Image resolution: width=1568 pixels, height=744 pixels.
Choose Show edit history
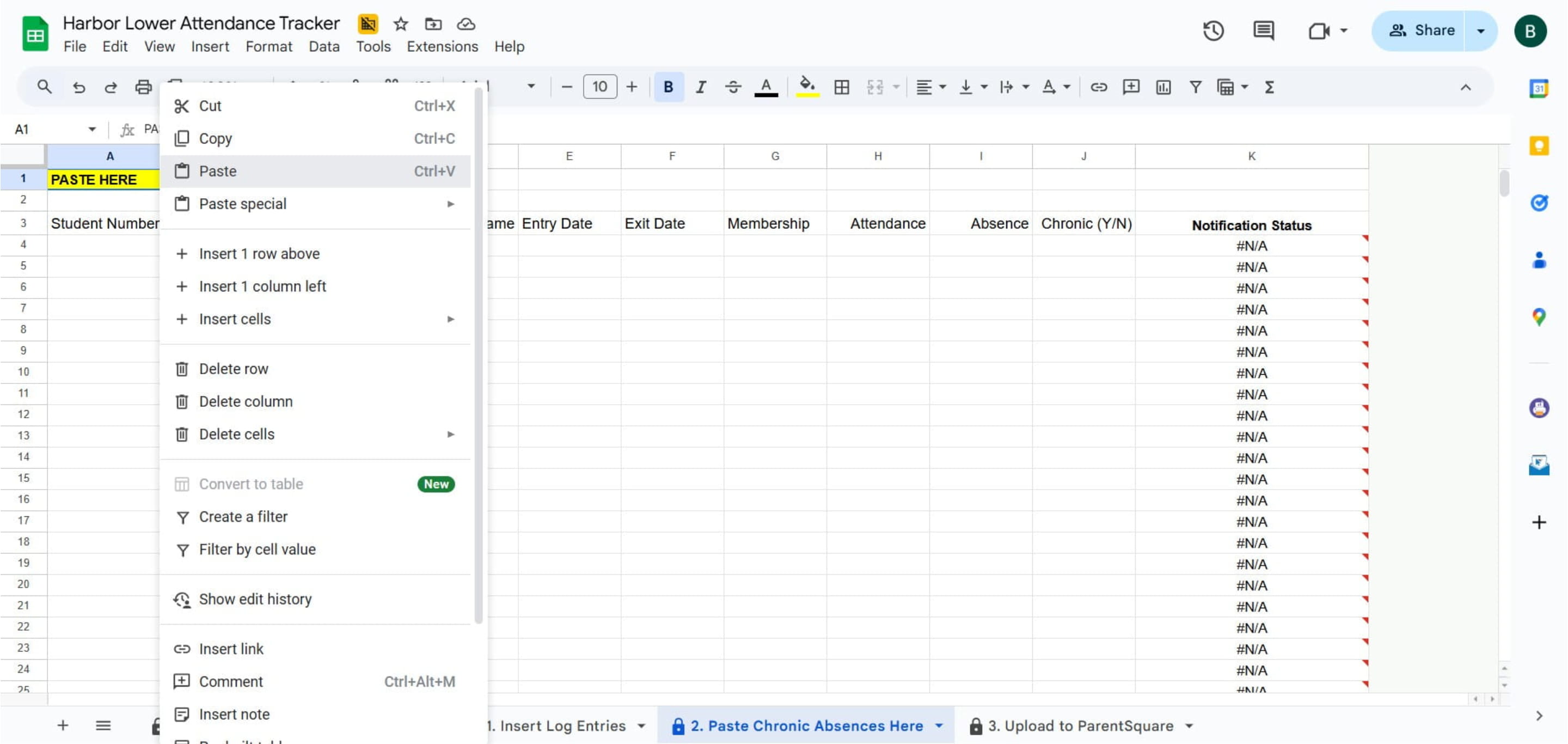[315, 600]
